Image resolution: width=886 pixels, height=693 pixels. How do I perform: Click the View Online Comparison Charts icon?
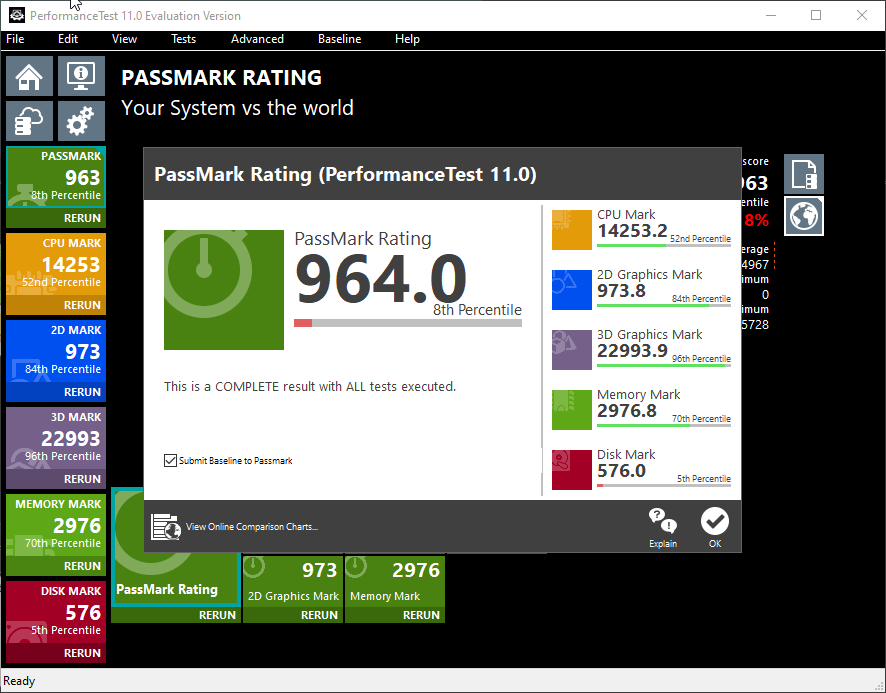click(x=165, y=526)
